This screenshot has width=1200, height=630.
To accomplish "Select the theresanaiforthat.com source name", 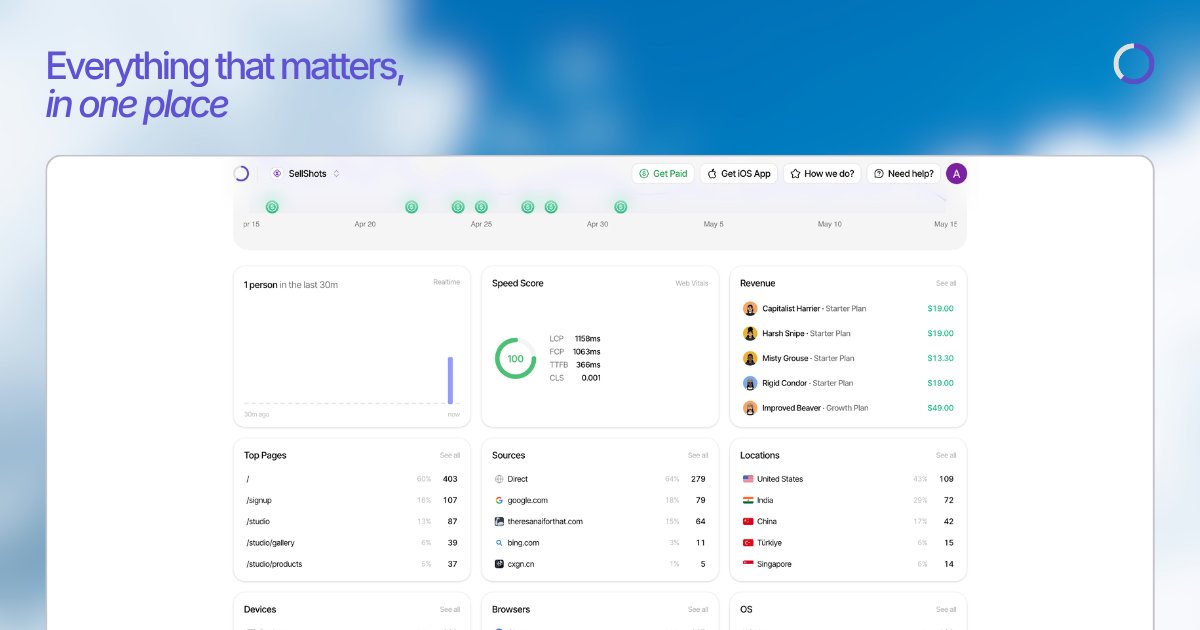I will click(x=545, y=521).
